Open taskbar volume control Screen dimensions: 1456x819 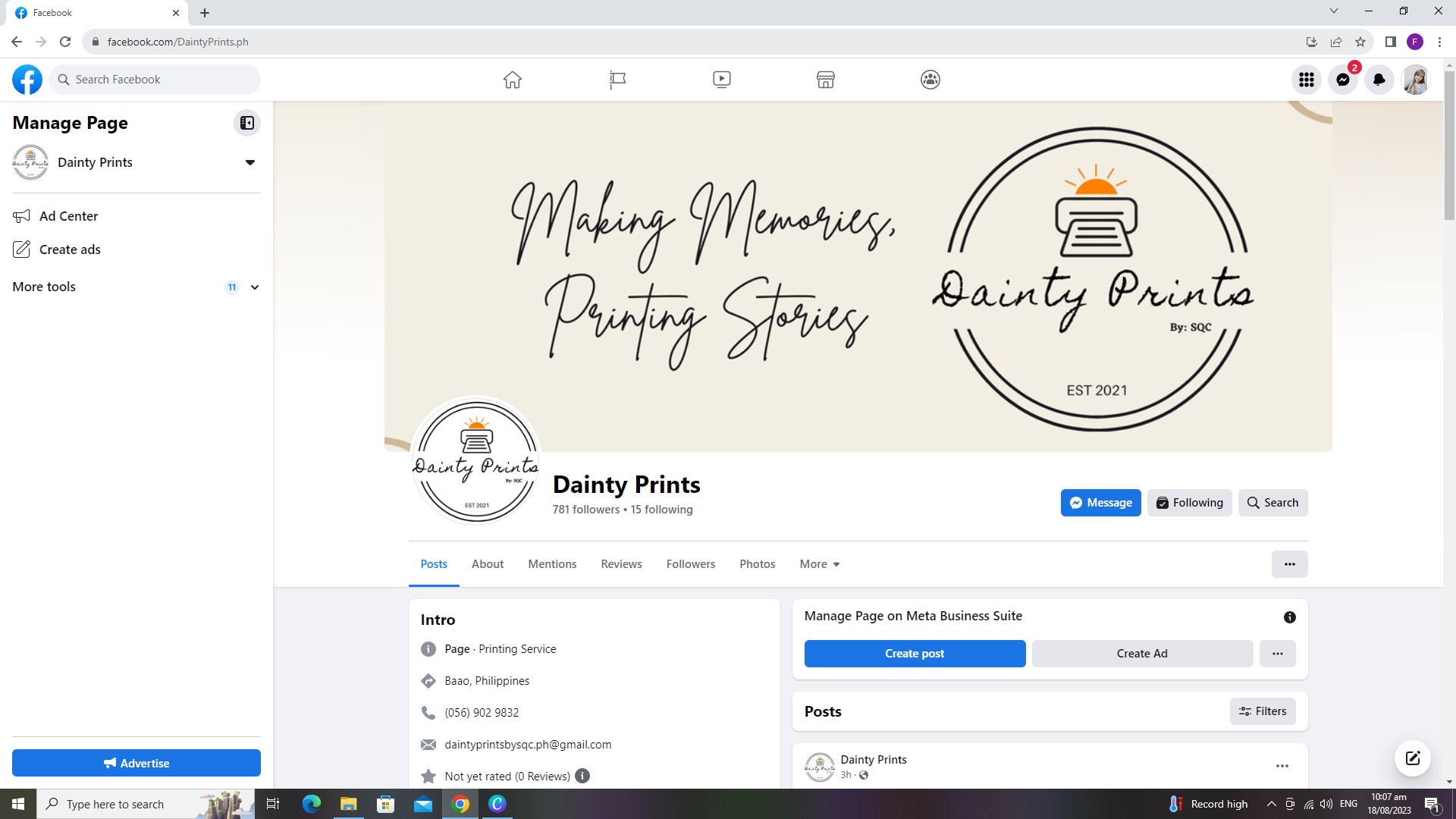pyautogui.click(x=1326, y=804)
